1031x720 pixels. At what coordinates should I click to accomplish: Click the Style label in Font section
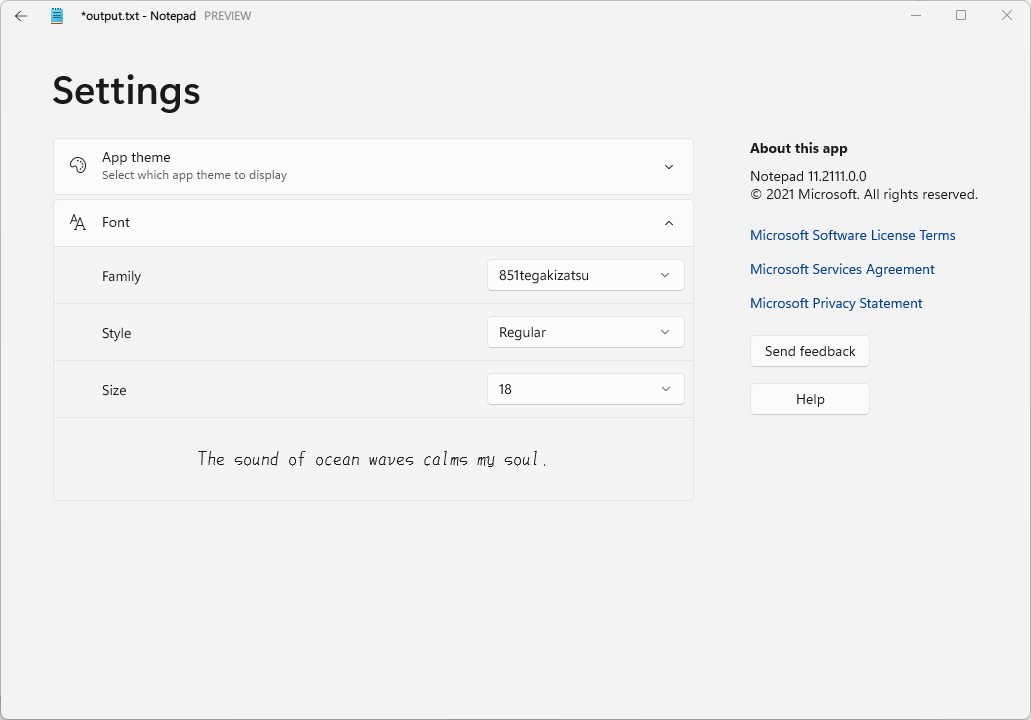click(x=116, y=333)
